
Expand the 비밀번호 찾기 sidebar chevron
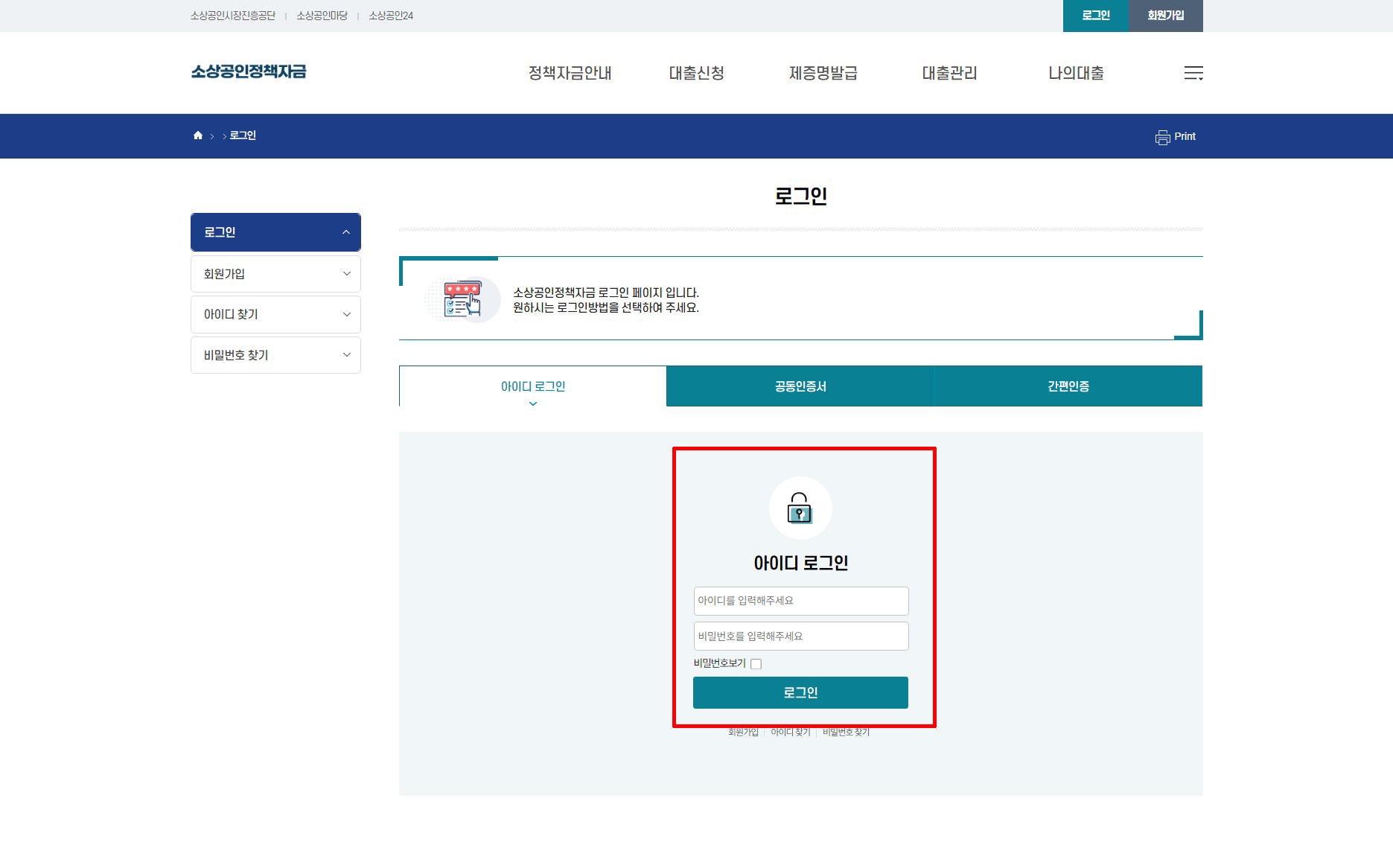346,355
